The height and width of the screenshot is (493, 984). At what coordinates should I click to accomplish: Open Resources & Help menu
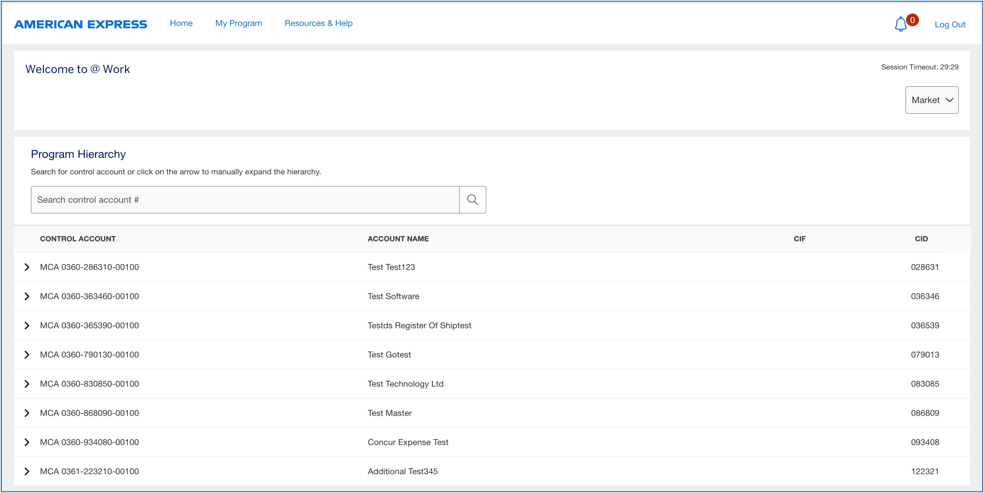pos(318,23)
